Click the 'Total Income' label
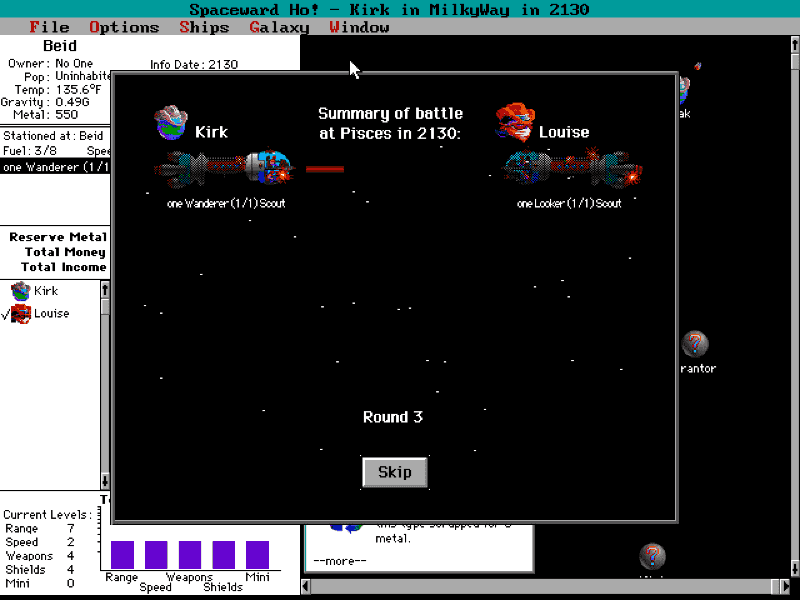The height and width of the screenshot is (600, 800). 63,267
